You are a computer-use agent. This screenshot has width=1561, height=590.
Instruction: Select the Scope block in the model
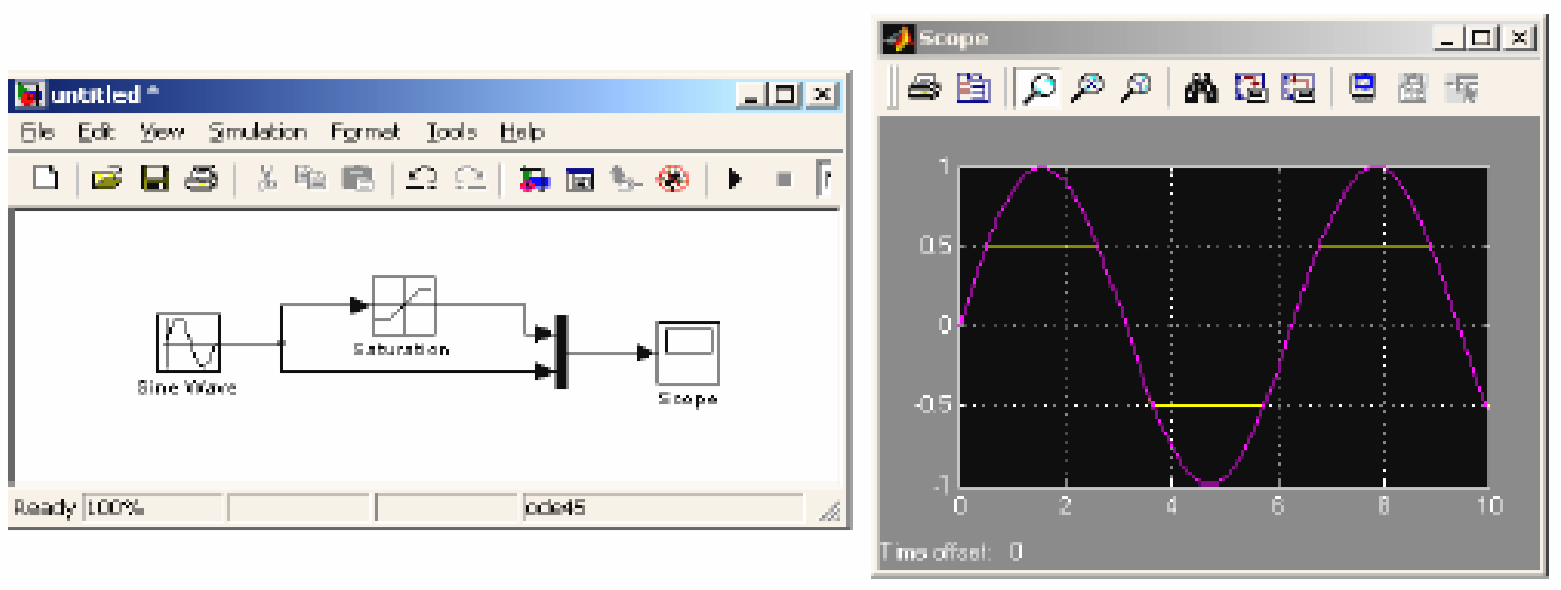687,352
